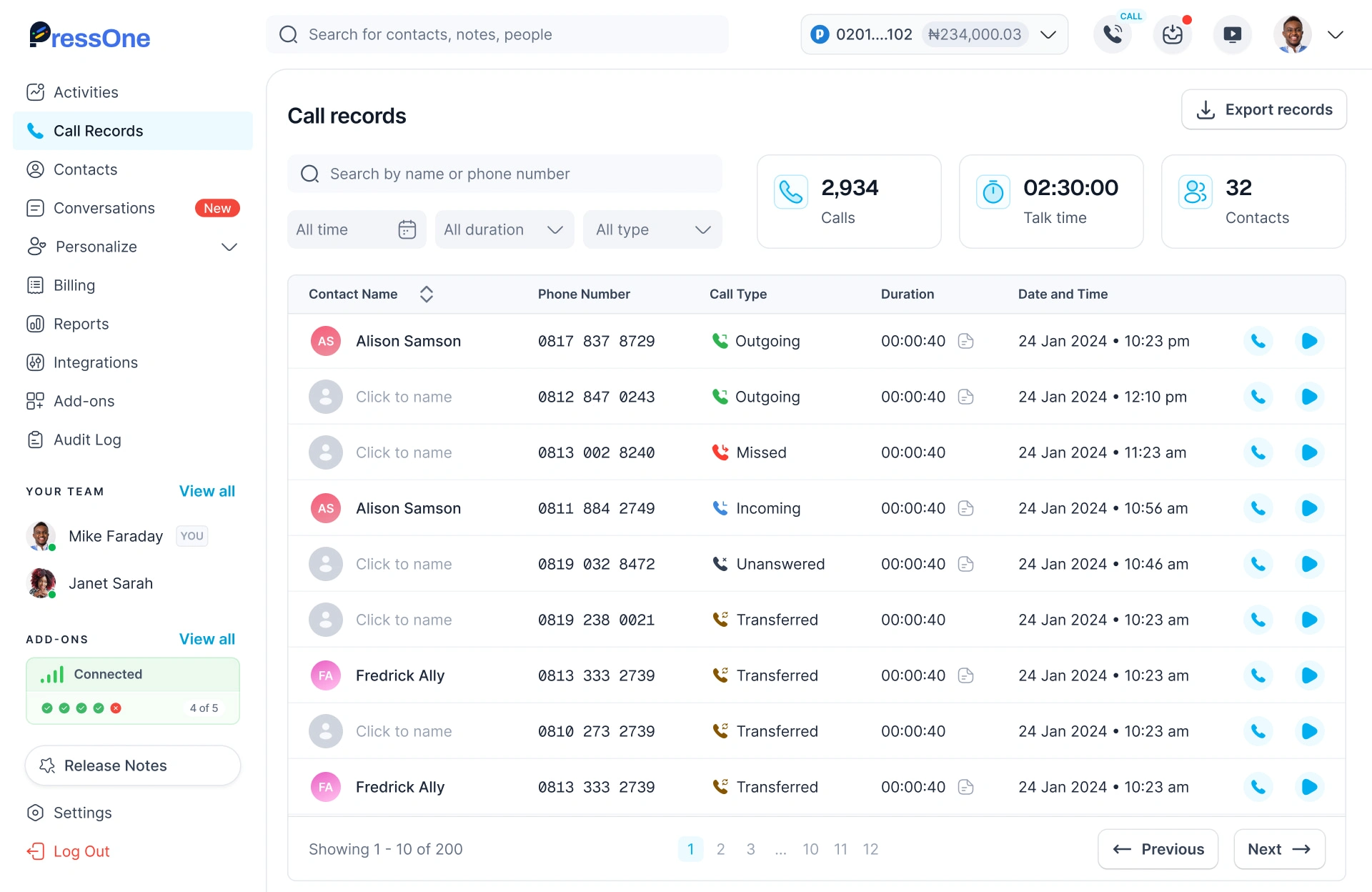This screenshot has width=1372, height=892.
Task: Sort by Contact Name column arrows
Action: (427, 294)
